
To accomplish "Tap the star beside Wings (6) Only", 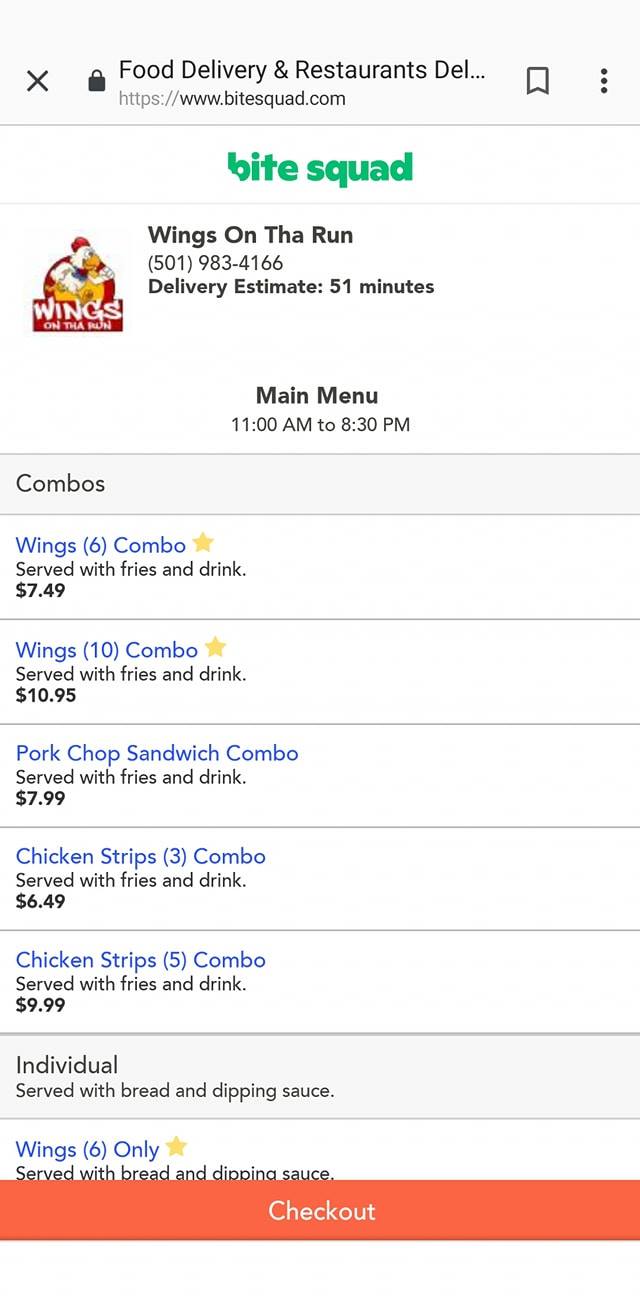I will (176, 1147).
